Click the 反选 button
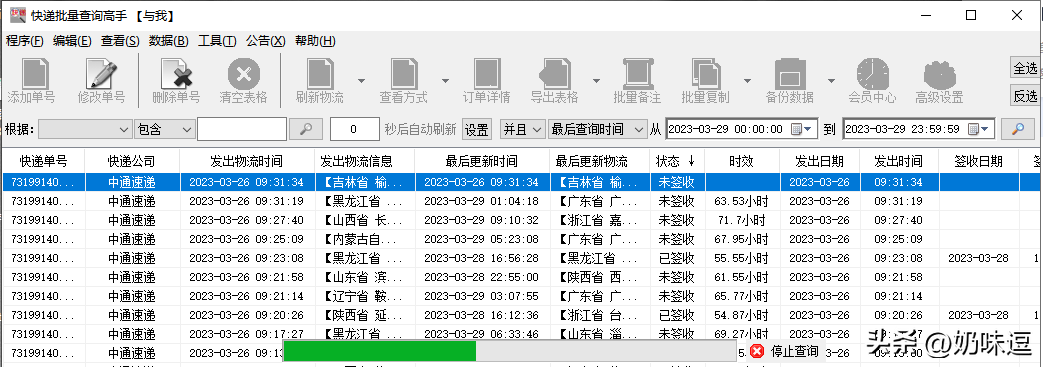 click(x=1025, y=96)
